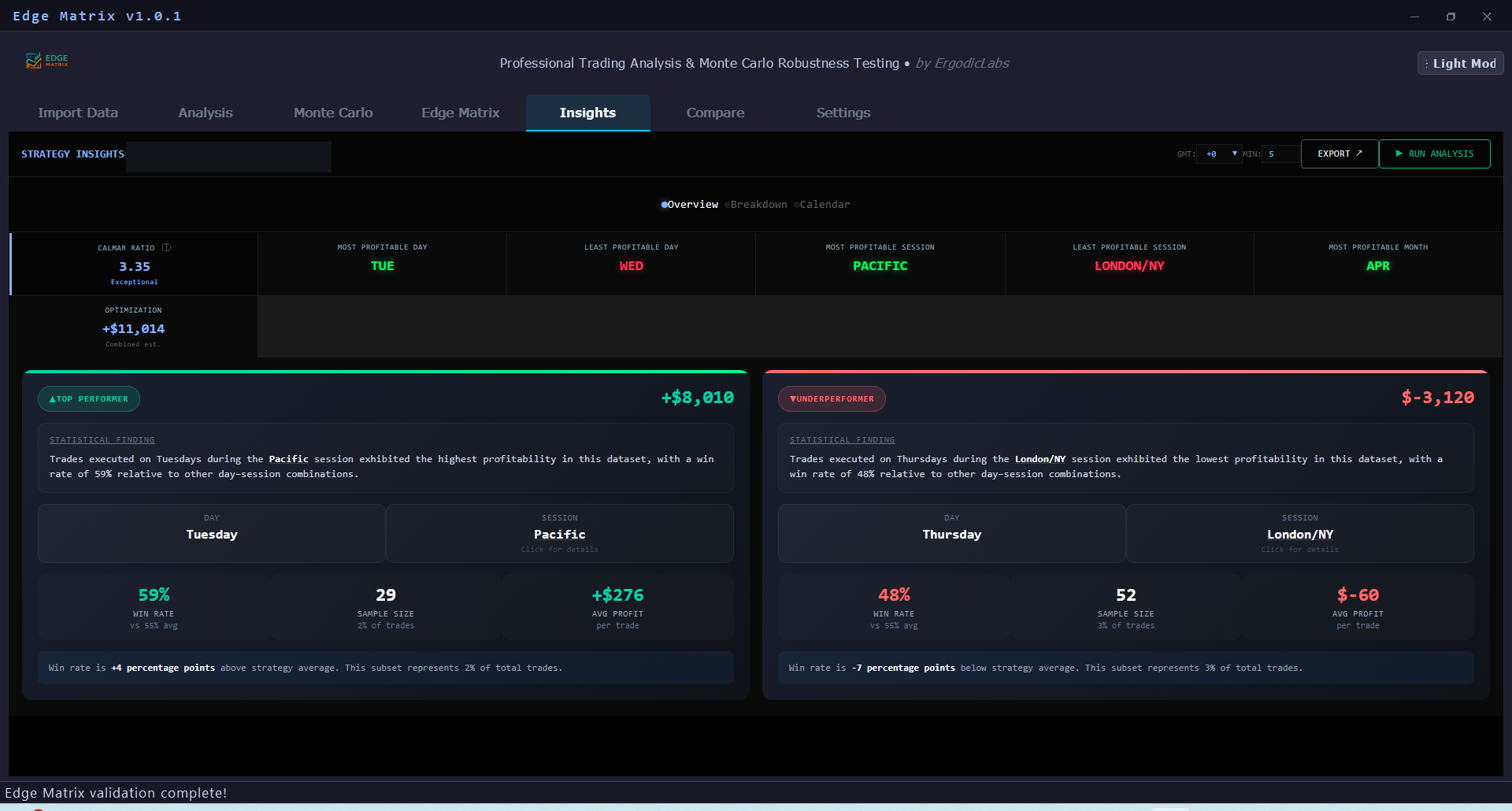Viewport: 1512px width, 811px height.
Task: Open the Compare tab
Action: pos(715,113)
